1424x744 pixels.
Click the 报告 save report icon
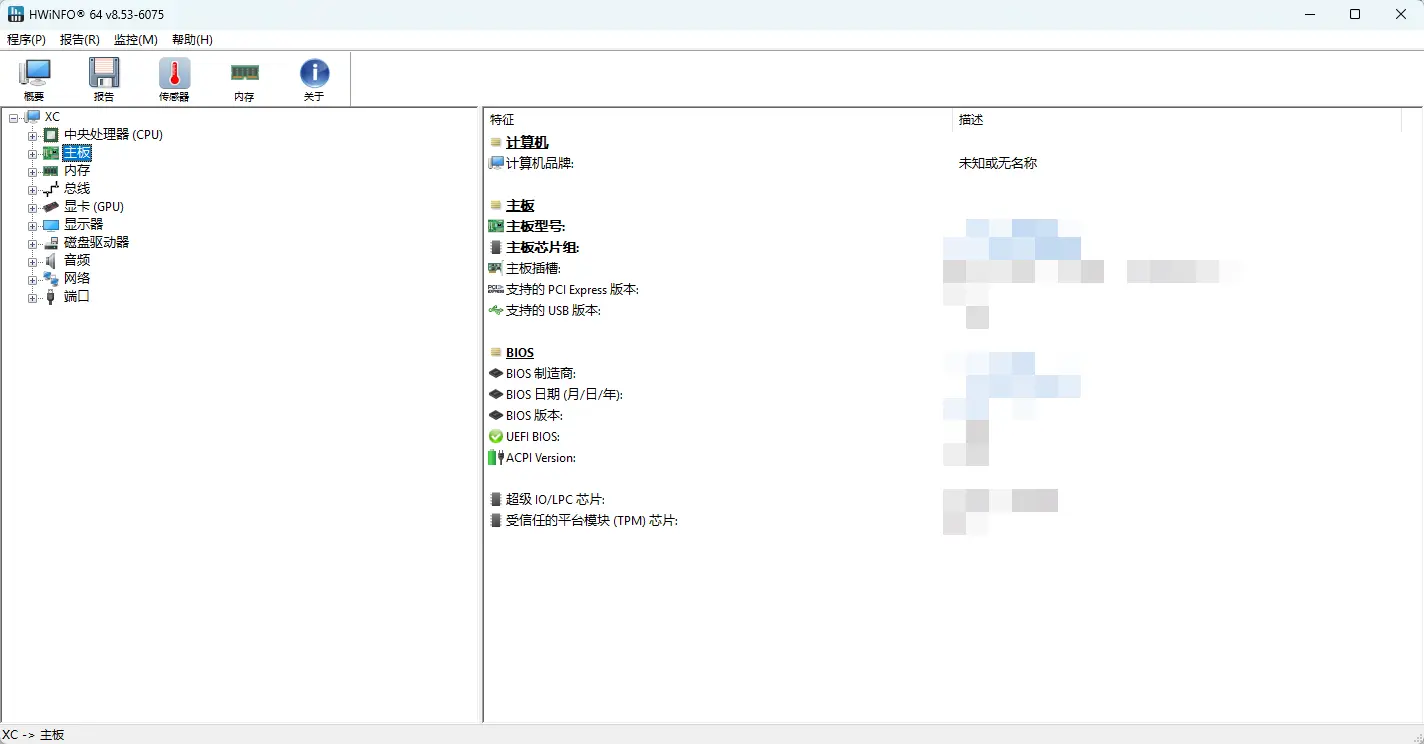(x=104, y=73)
